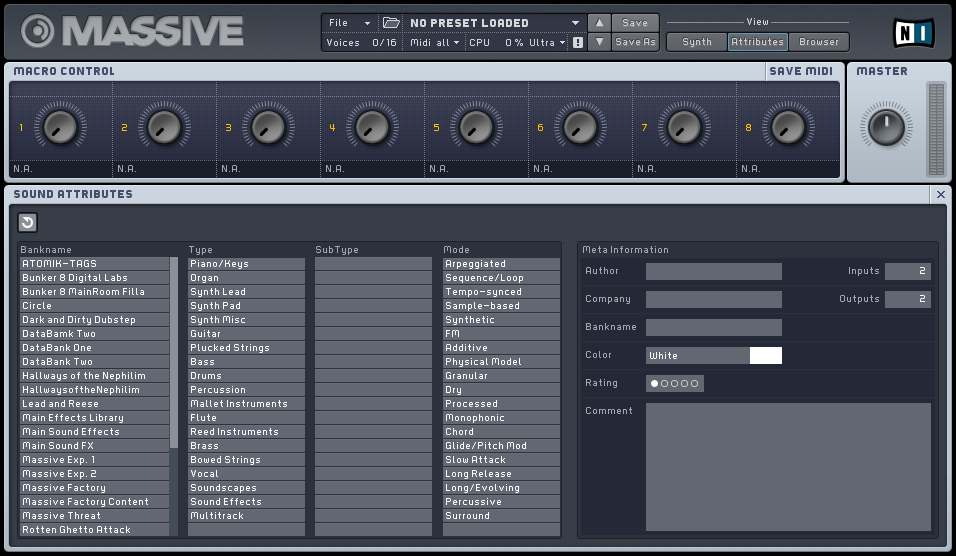Viewport: 956px width, 556px height.
Task: Toggle the Soundscapes type
Action: [x=246, y=488]
